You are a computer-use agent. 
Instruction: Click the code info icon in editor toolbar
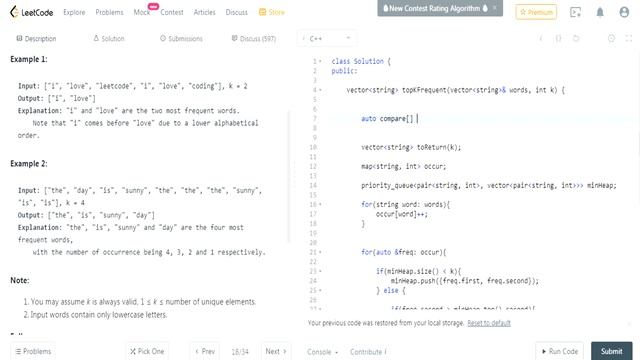click(541, 38)
